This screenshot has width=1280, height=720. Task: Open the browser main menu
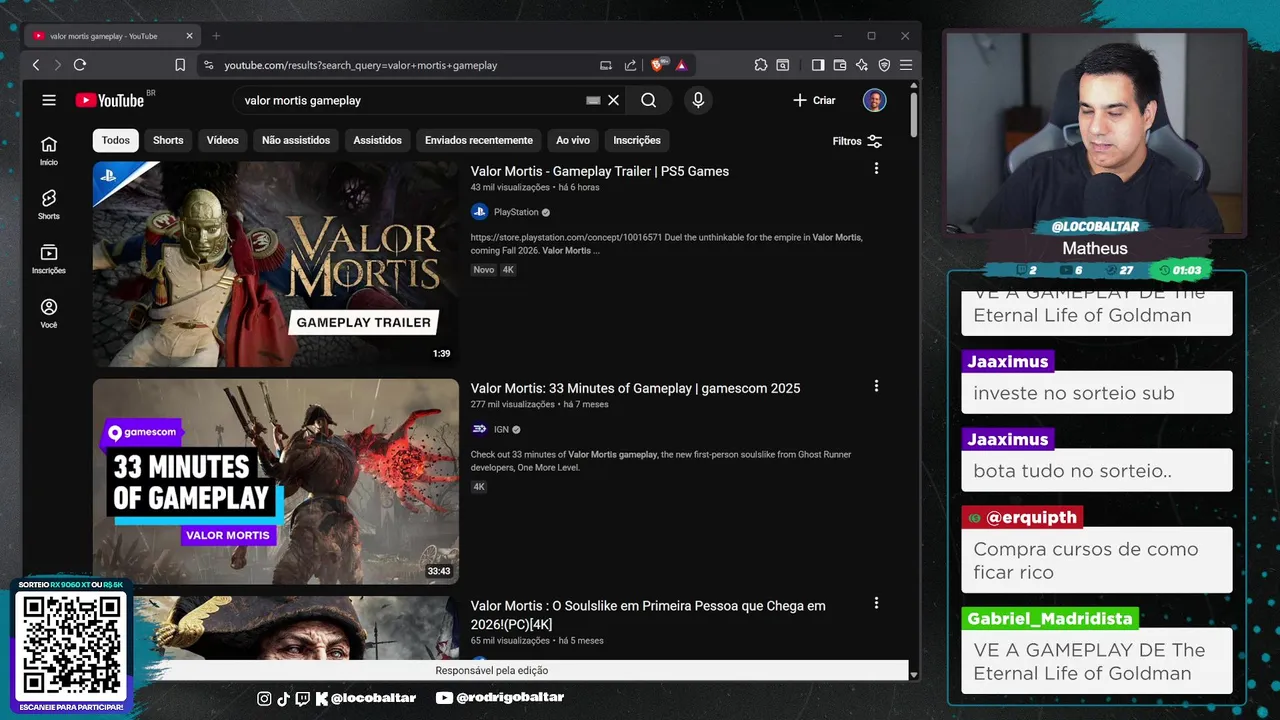pos(906,65)
